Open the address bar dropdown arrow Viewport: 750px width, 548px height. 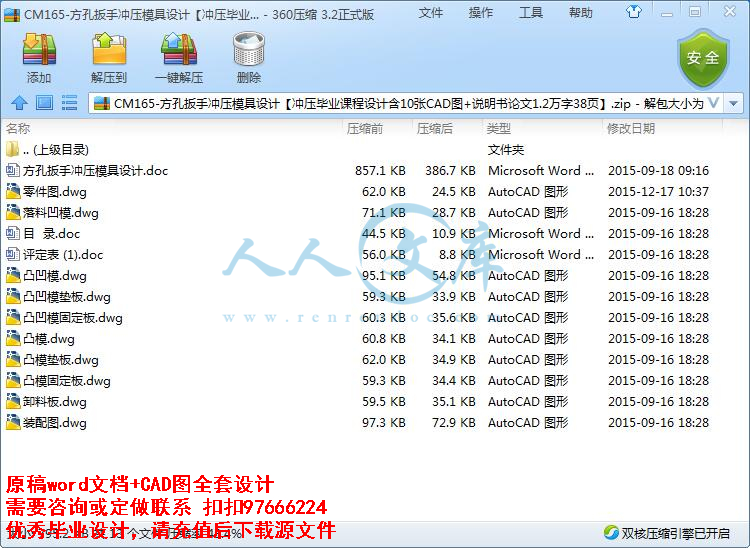[x=733, y=103]
